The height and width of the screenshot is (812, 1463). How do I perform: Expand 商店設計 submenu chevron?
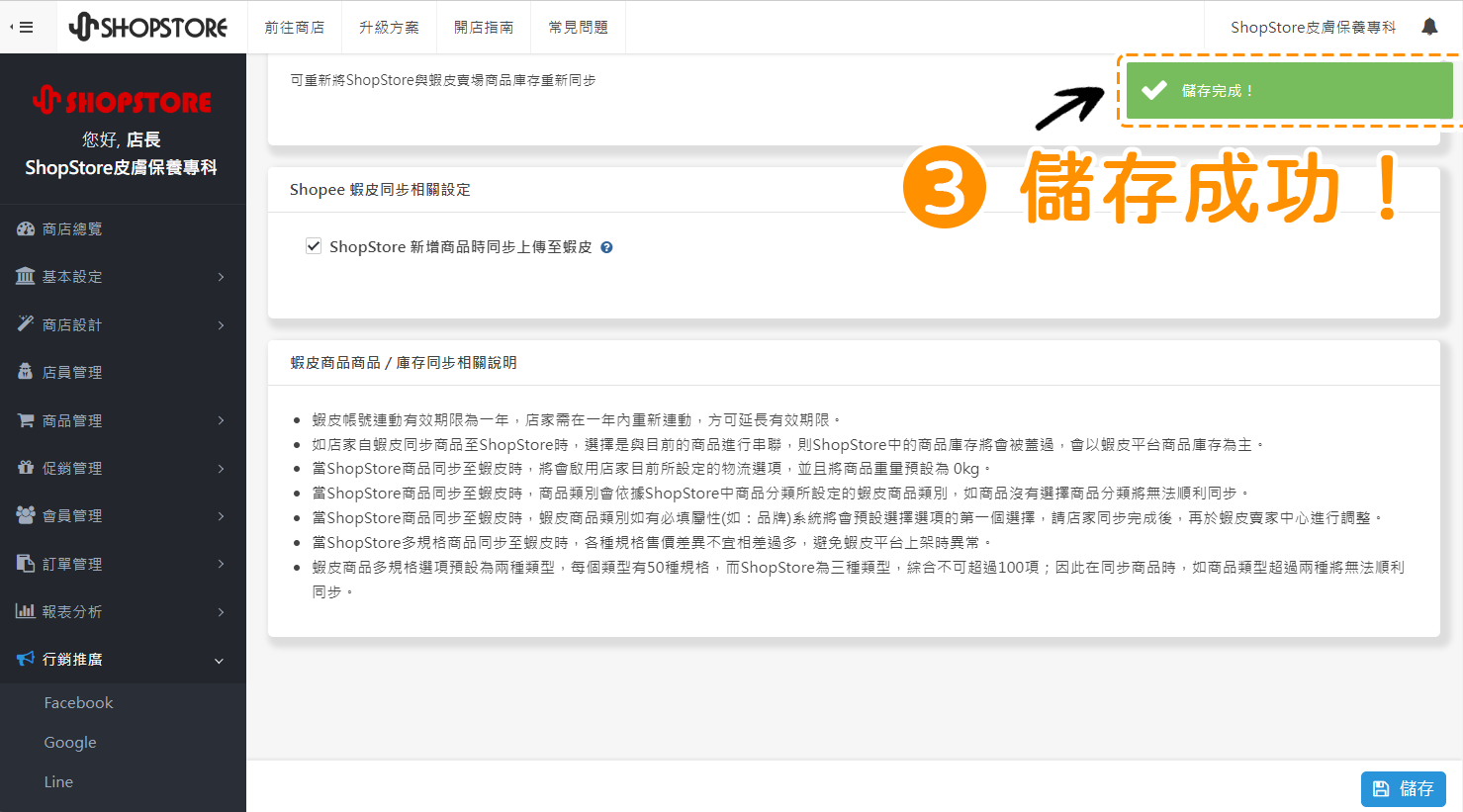coord(221,325)
